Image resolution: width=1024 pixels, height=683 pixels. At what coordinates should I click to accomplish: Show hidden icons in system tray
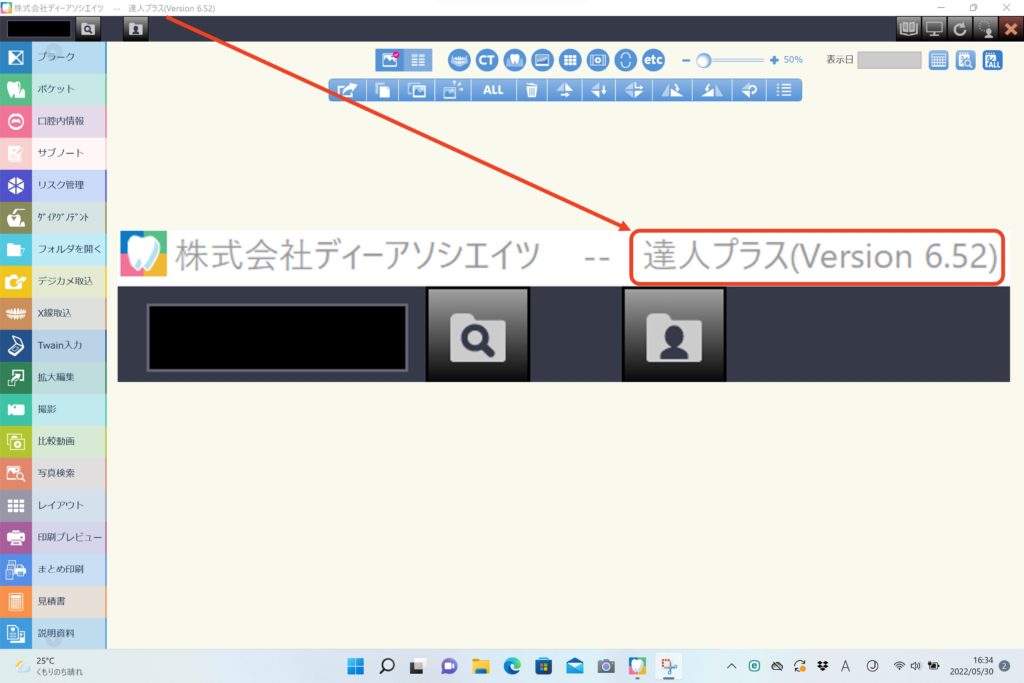[731, 666]
